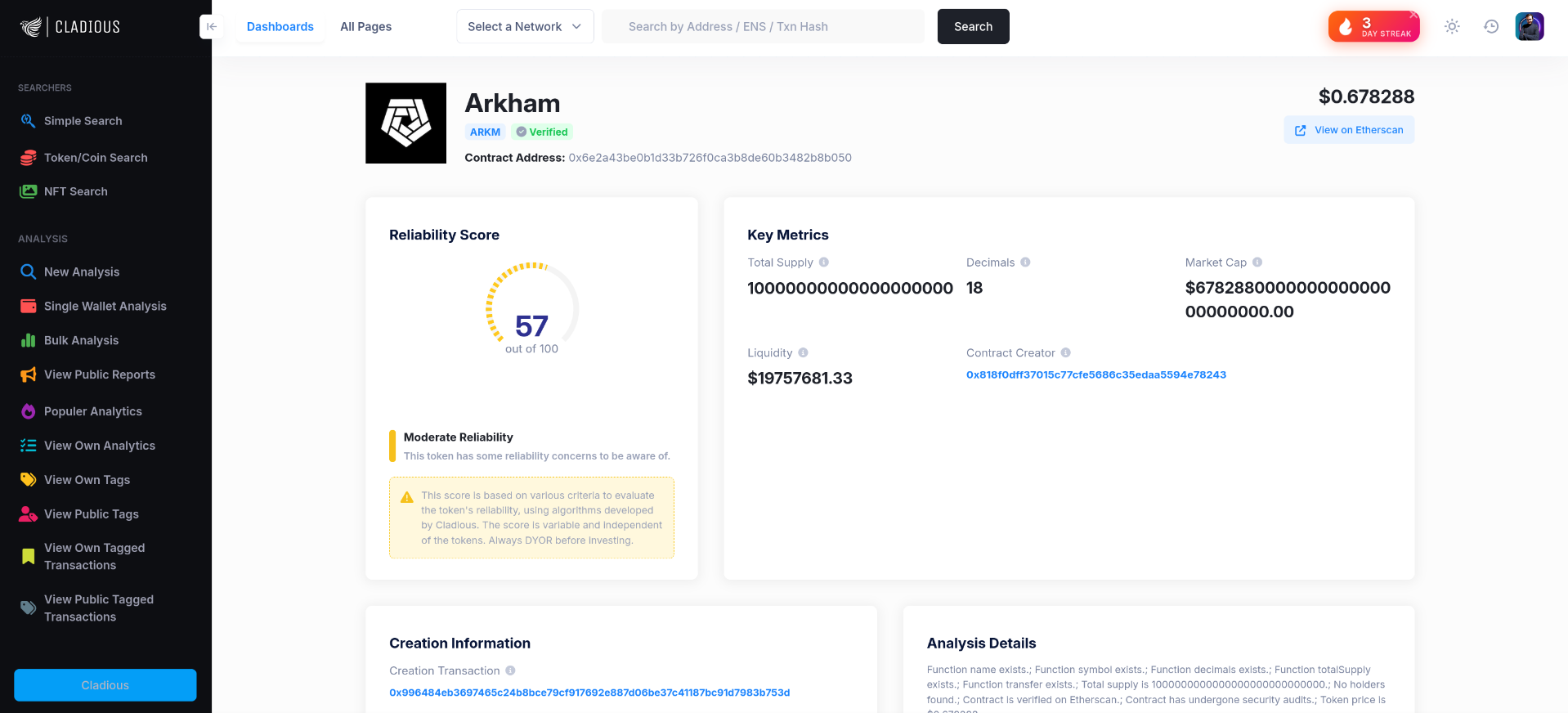The height and width of the screenshot is (713, 1568).
Task: Click Market Cap info icon
Action: pos(1257,262)
